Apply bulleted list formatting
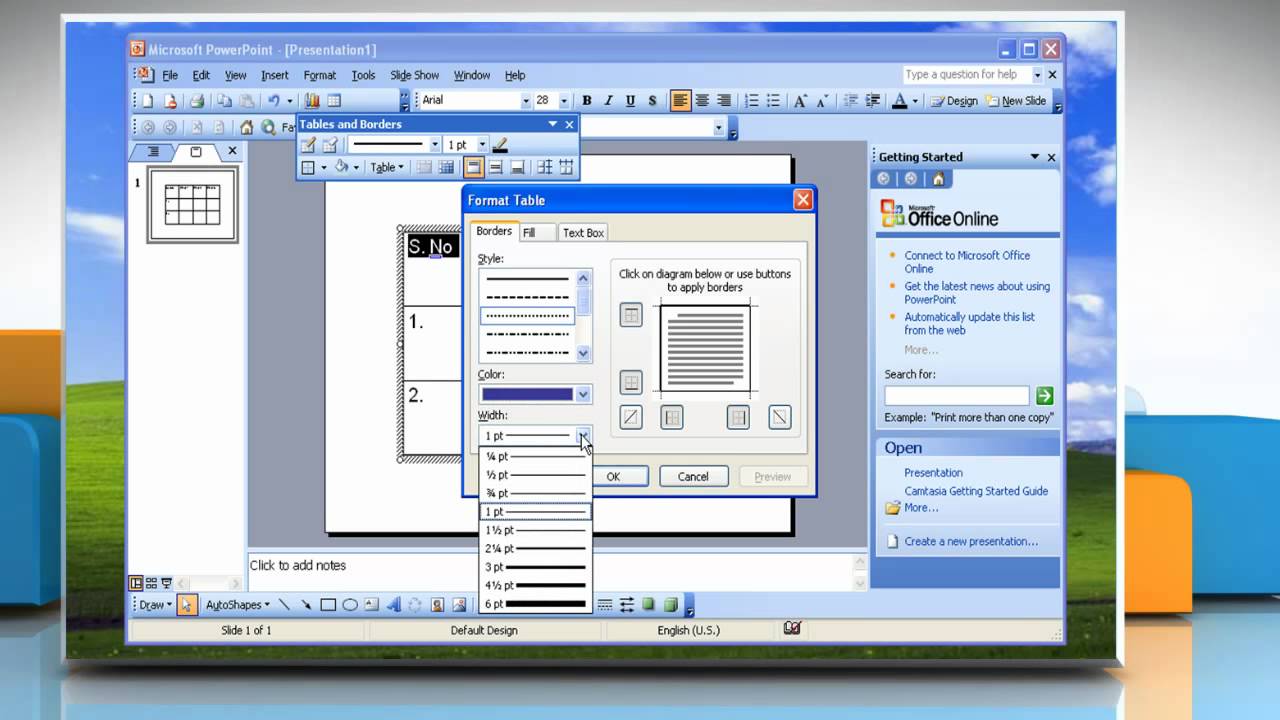1280x720 pixels. click(x=773, y=101)
